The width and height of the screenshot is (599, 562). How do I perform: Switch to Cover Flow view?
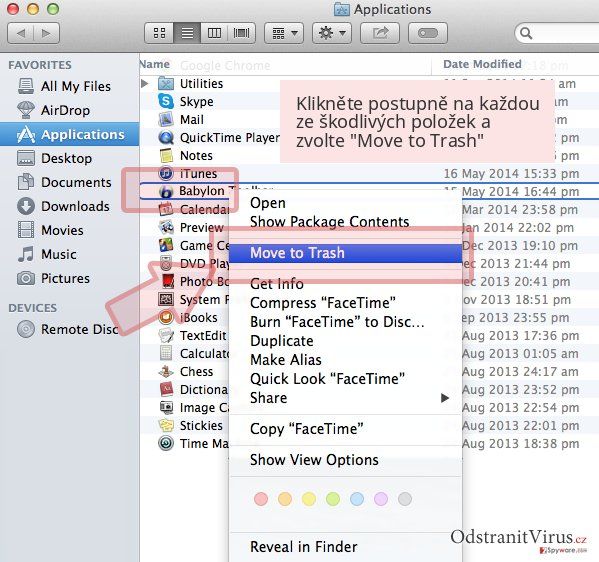pos(241,33)
